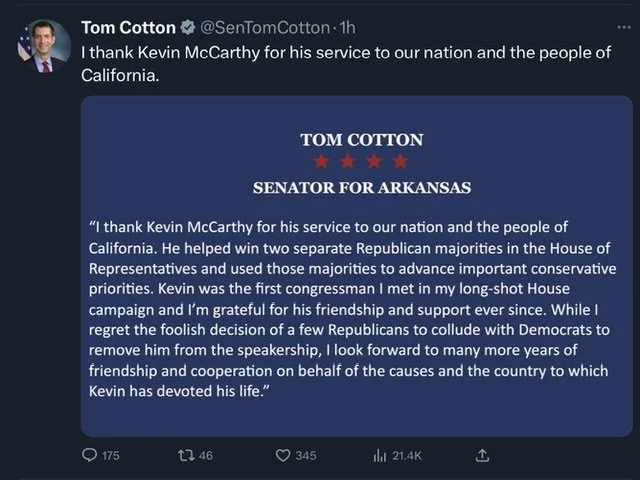Open Tom Cotton's profile avatar photo
This screenshot has width=640, height=480.
[x=44, y=46]
